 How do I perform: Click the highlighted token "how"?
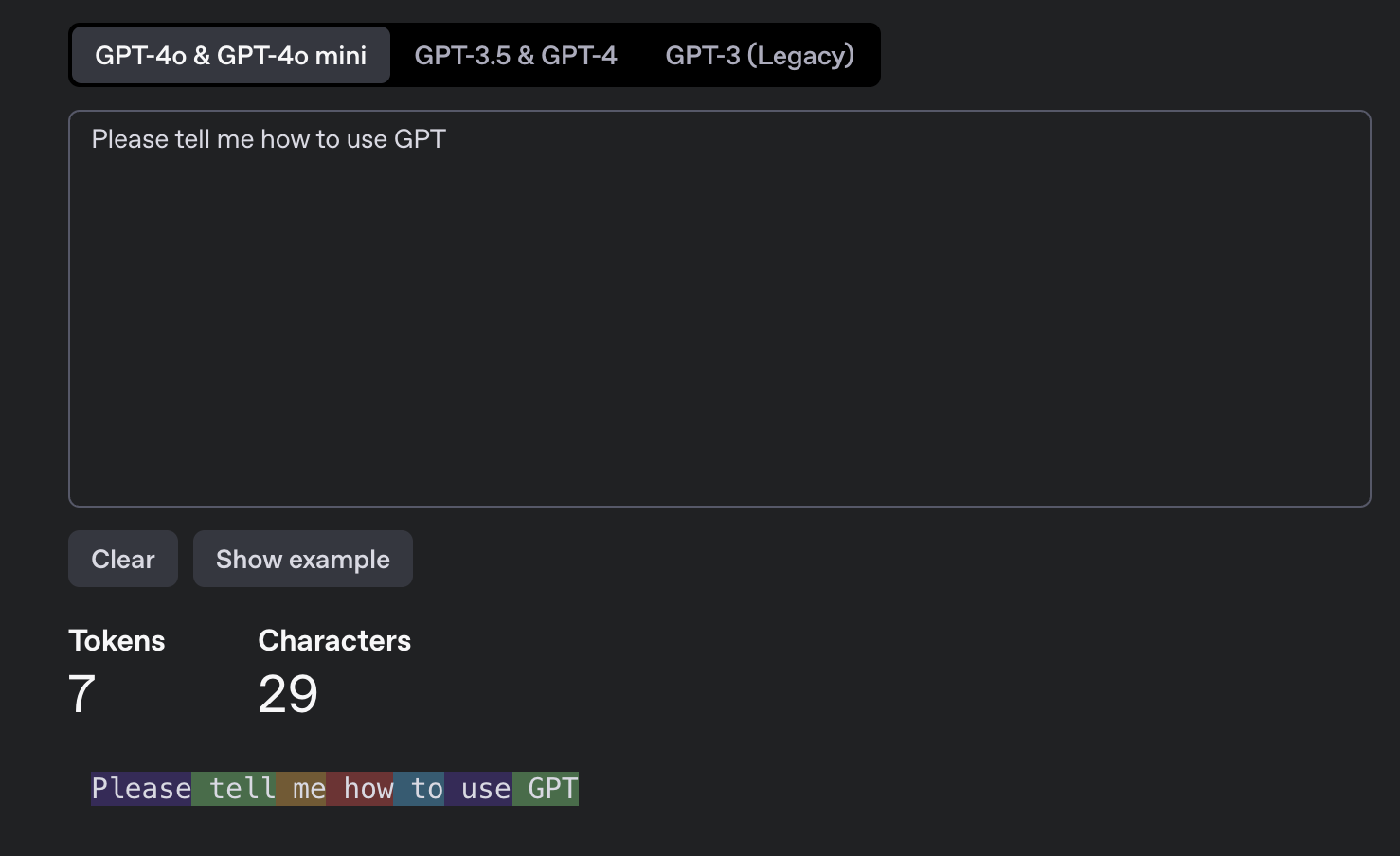pos(360,789)
